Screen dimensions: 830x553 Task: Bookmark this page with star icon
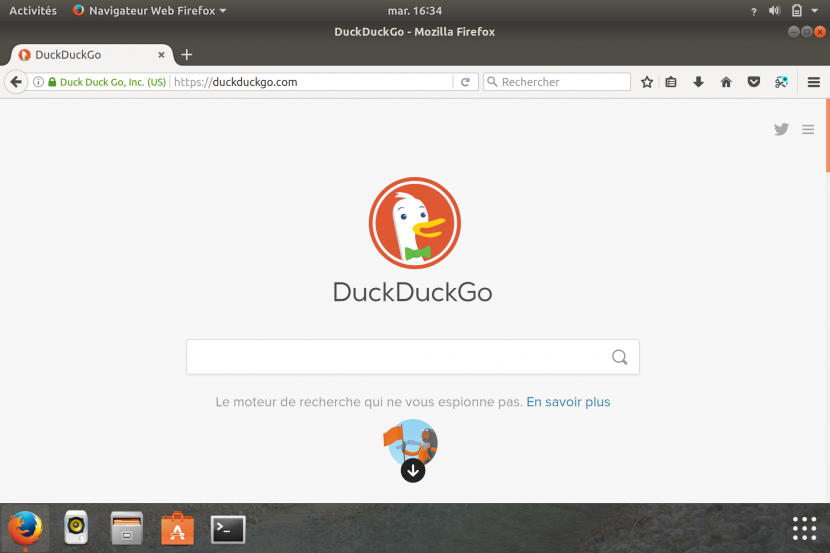pyautogui.click(x=646, y=82)
